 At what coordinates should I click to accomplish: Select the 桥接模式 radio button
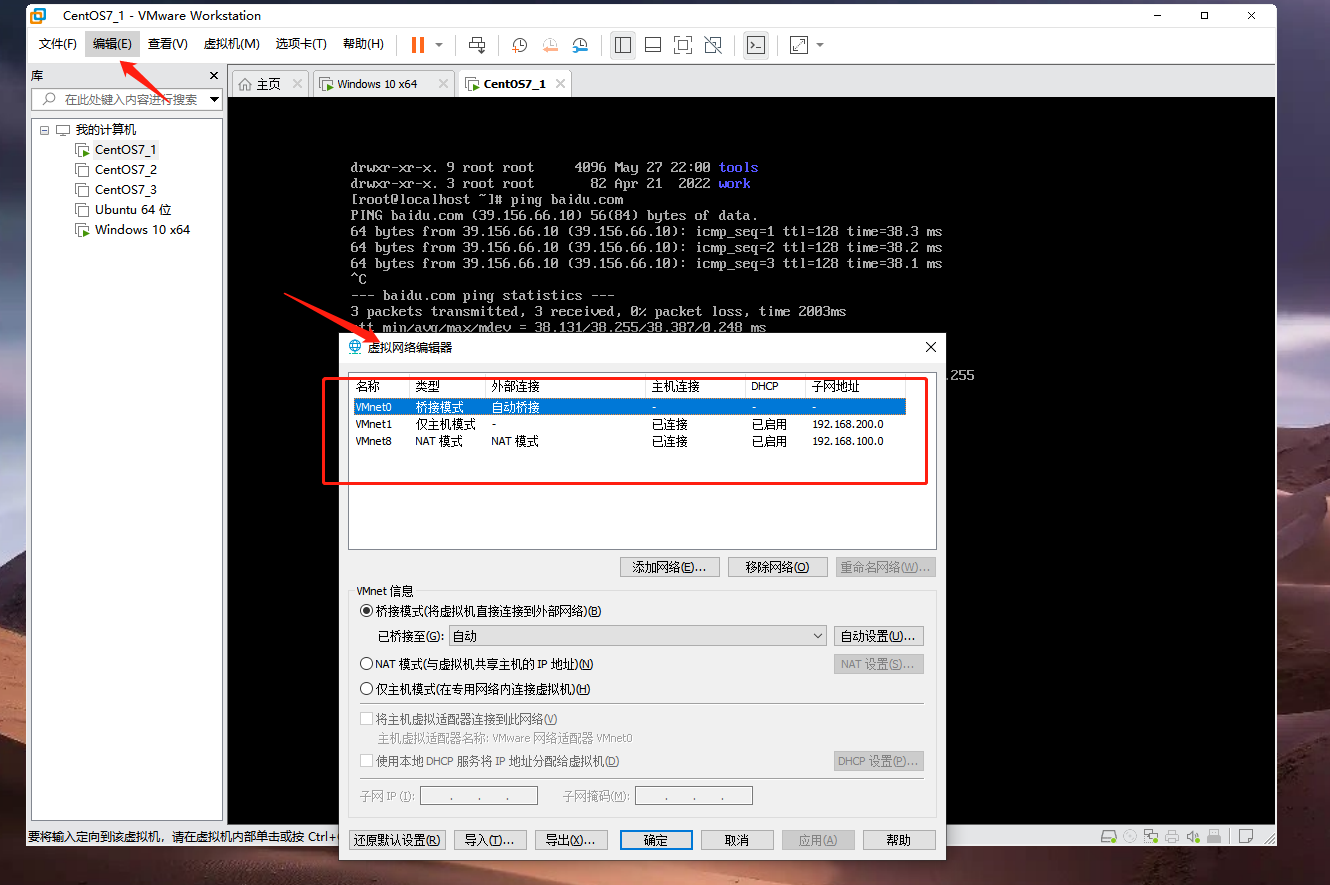pyautogui.click(x=366, y=611)
